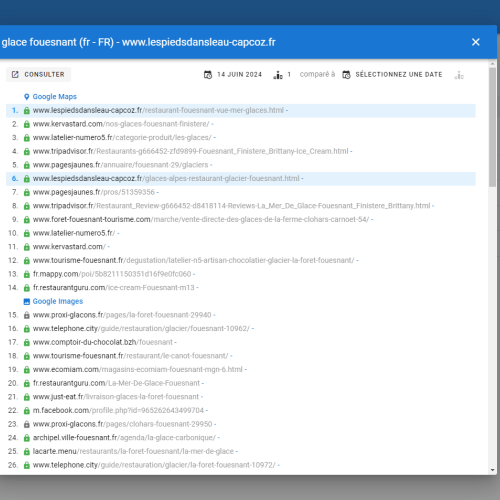
Task: Open the kervastard.com nos-glaces-fouesnant result
Action: 121,124
